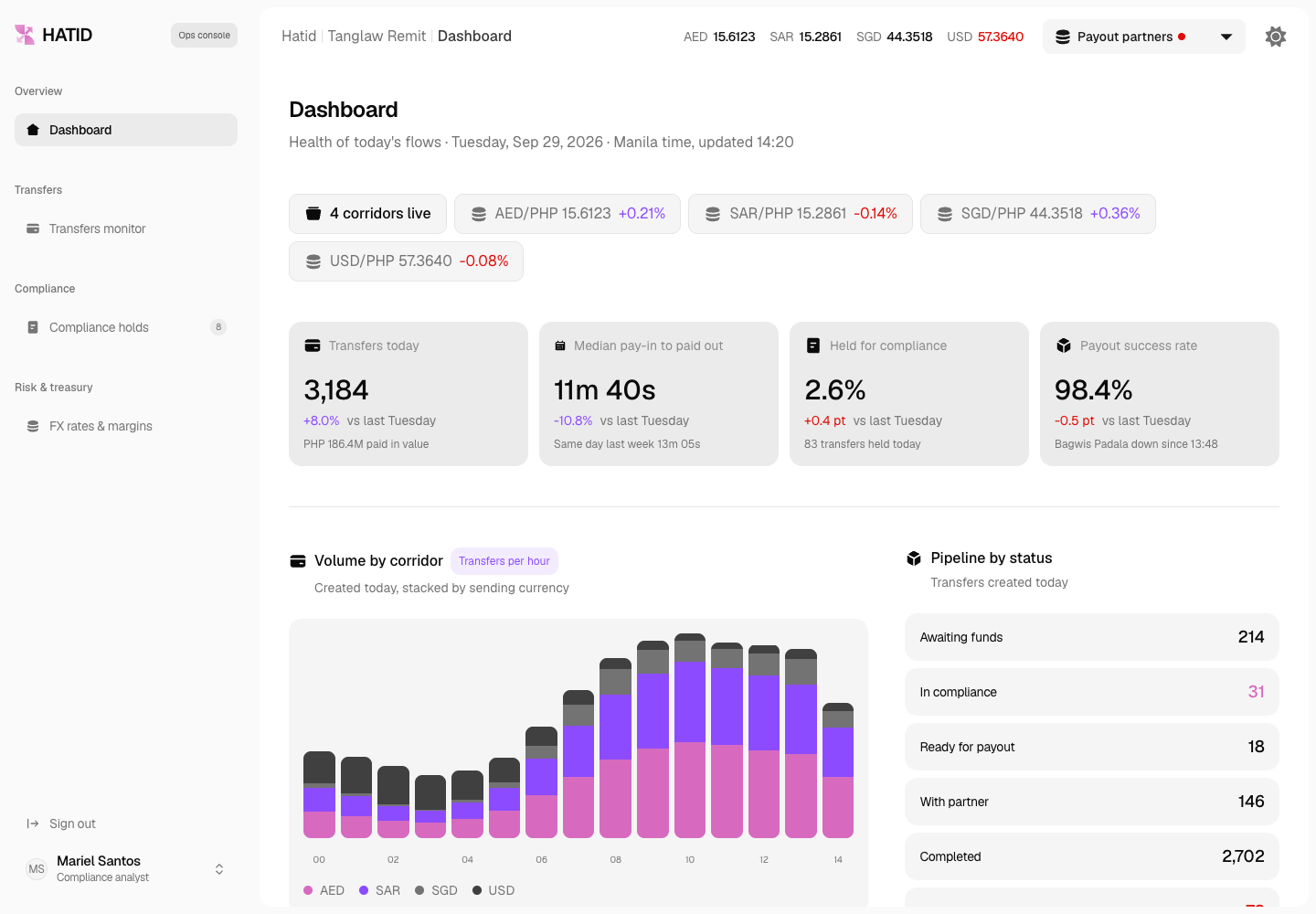Click the Transfers monitor card icon
Viewport: 1316px width, 914px height.
click(x=33, y=228)
